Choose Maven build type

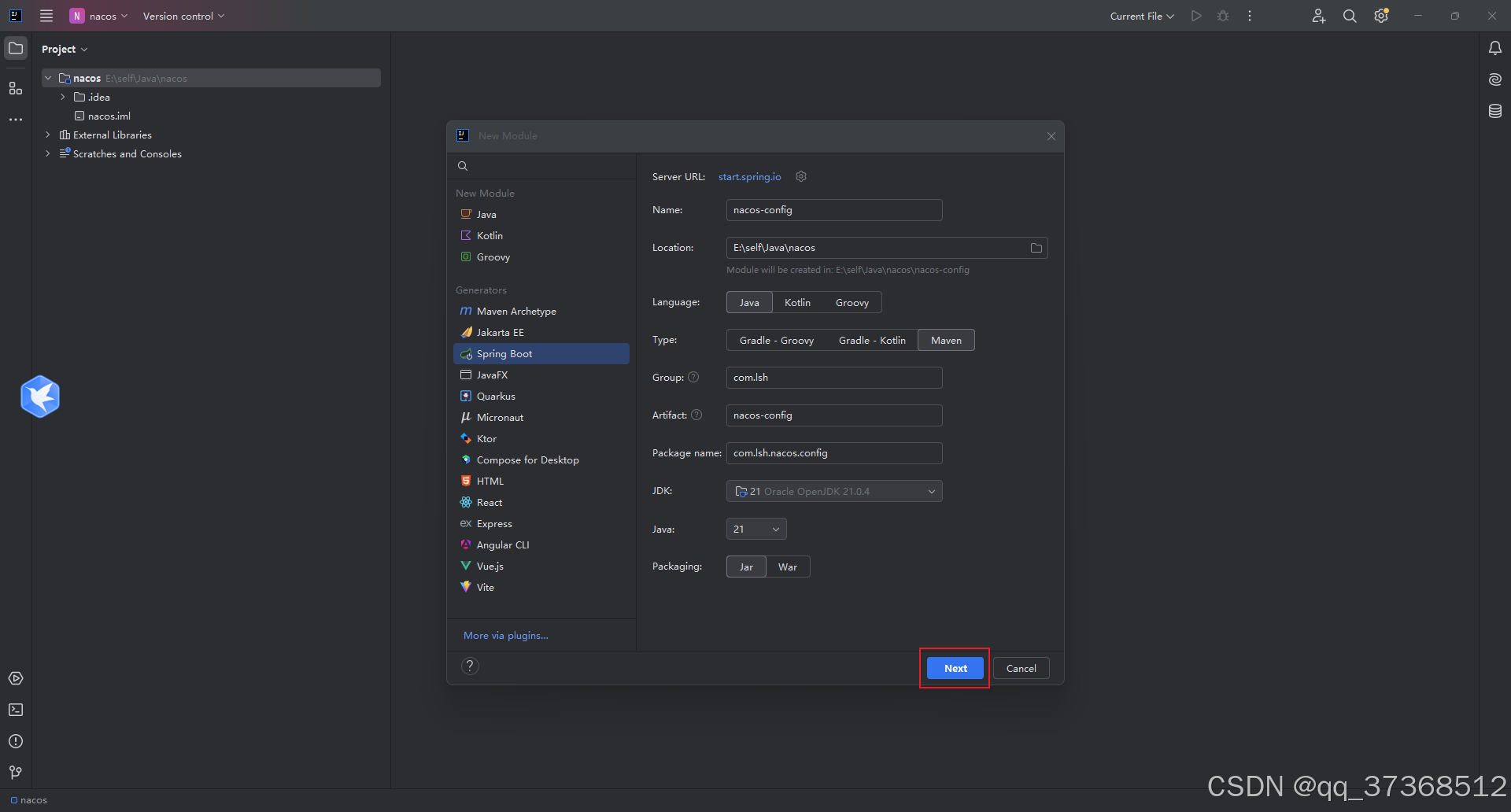pos(946,341)
